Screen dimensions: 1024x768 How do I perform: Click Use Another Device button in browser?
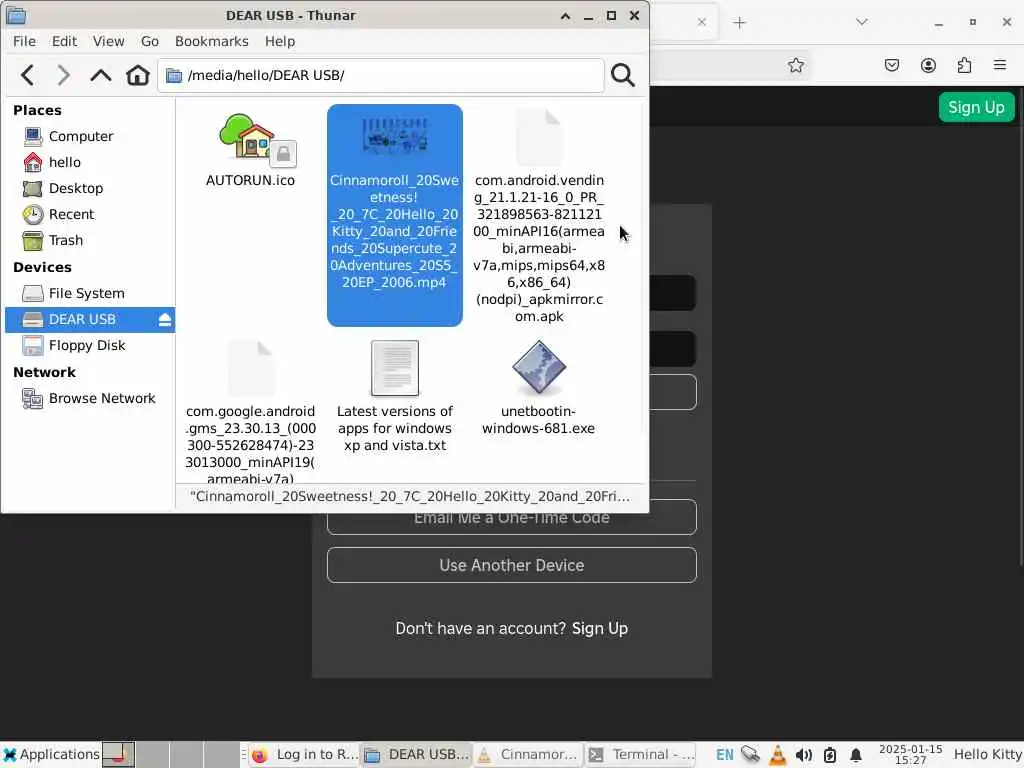click(x=512, y=565)
